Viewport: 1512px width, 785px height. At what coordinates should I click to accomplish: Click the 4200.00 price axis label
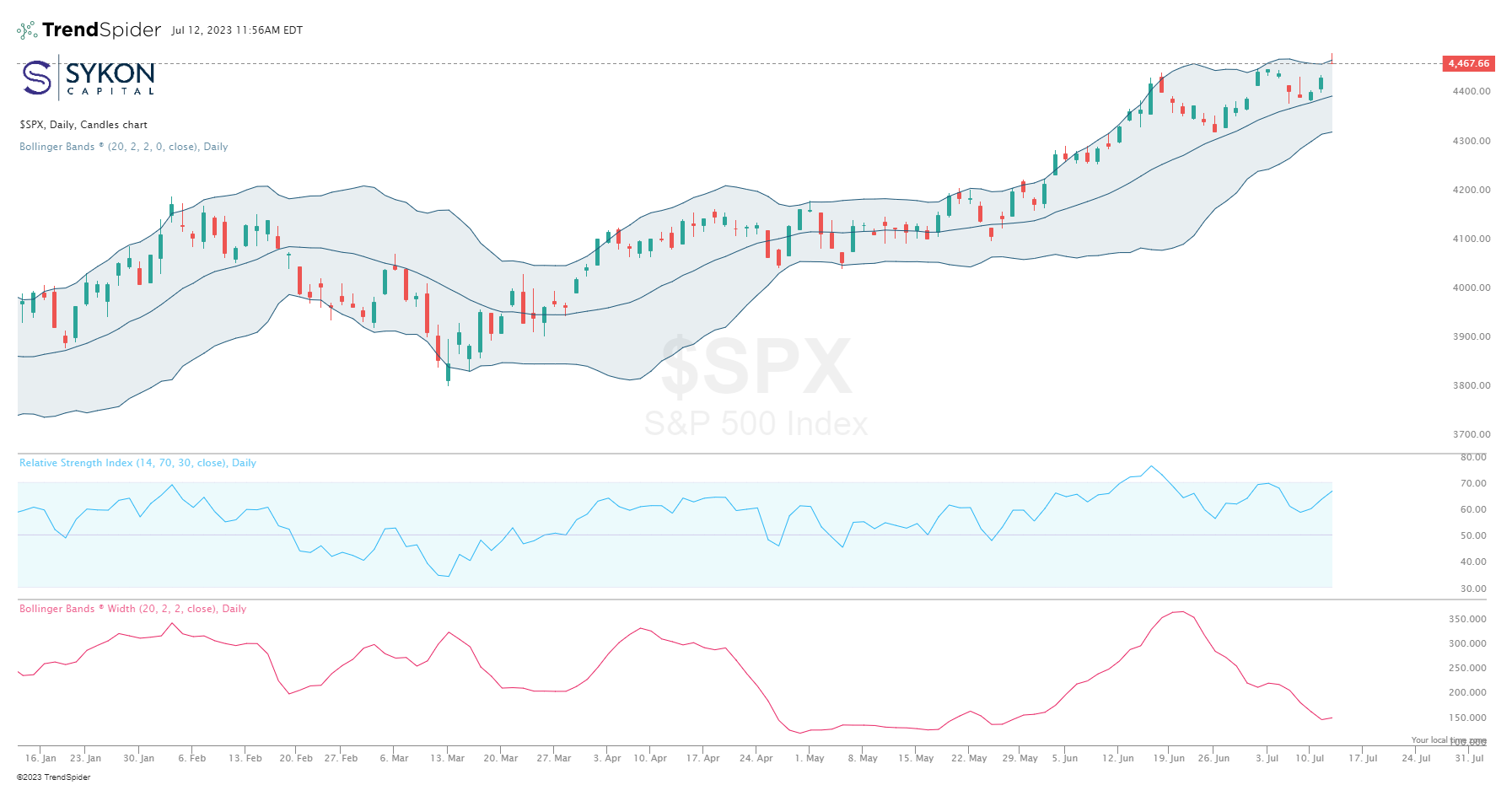[1472, 190]
